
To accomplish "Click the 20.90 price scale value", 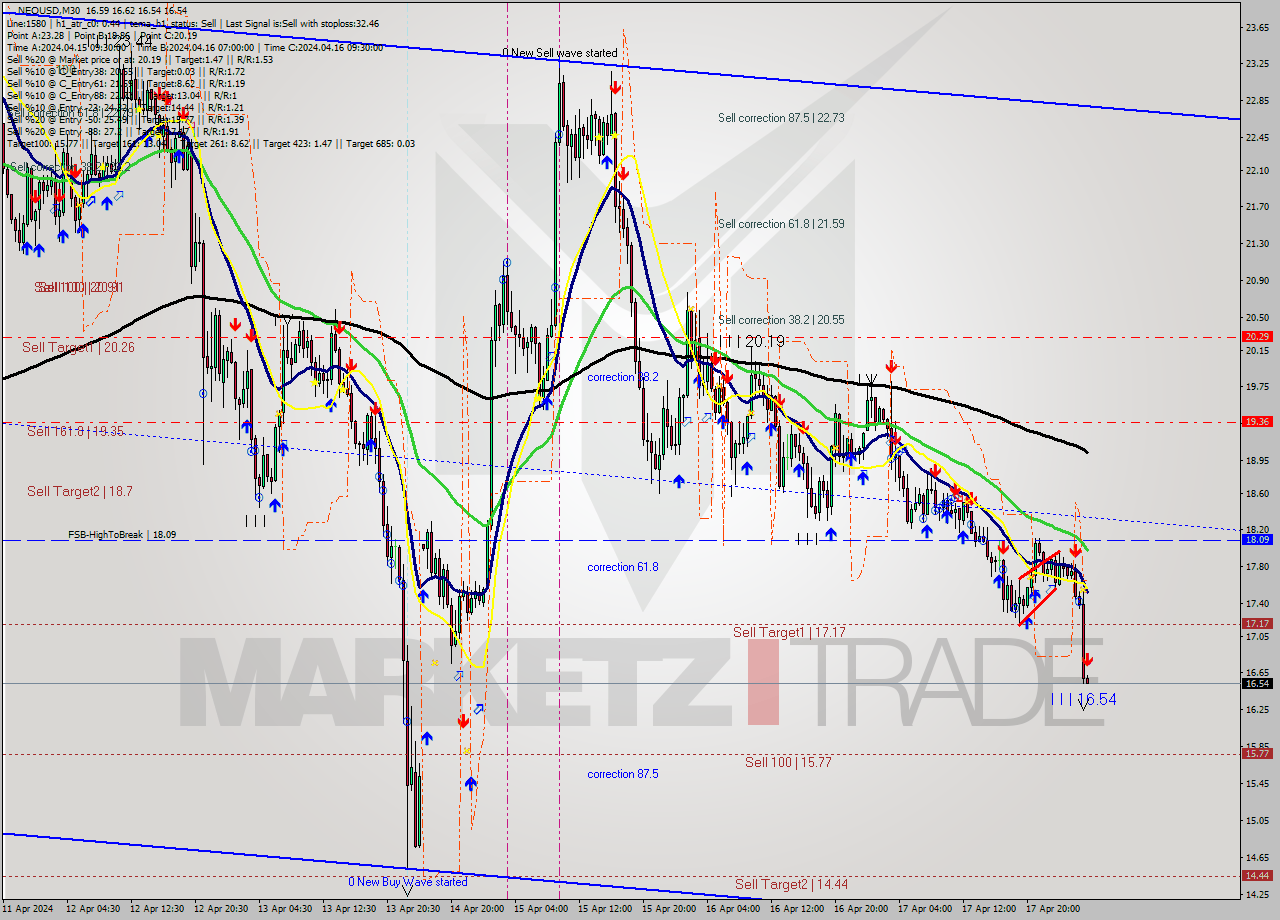I will (1257, 280).
